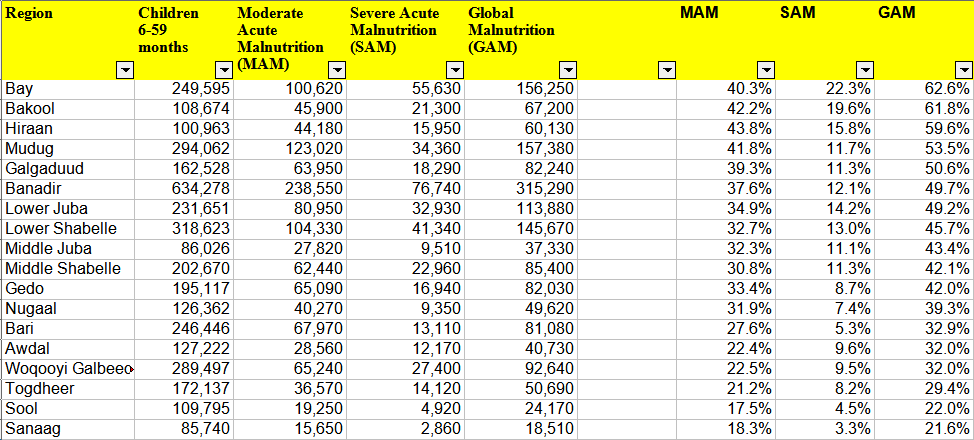The height and width of the screenshot is (440, 974).
Task: Click the Hiraan MAM percentage 43.8% cell
Action: click(727, 129)
